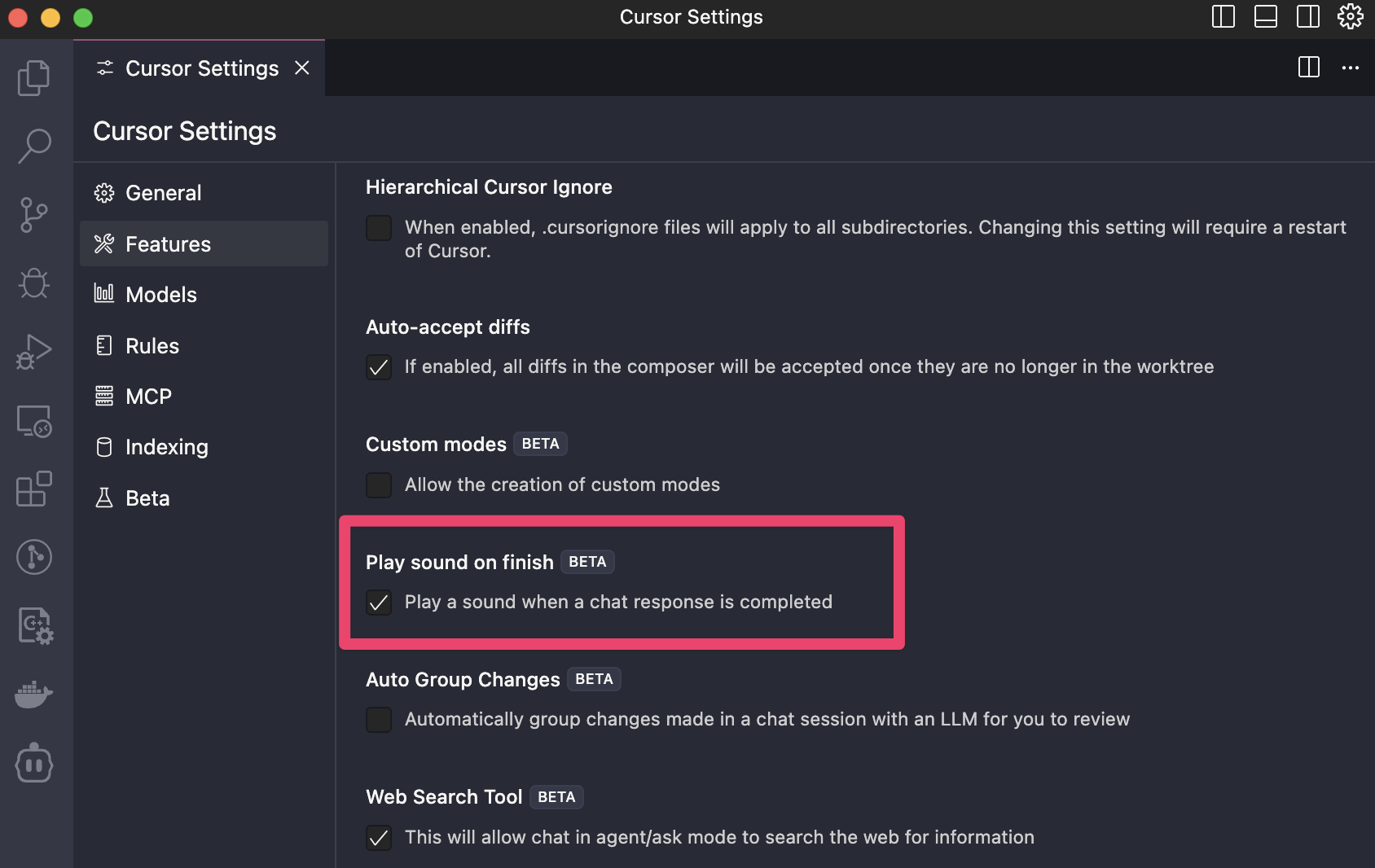The image size is (1375, 868).
Task: Click the BETA badge beside Web Search Tool
Action: 556,797
